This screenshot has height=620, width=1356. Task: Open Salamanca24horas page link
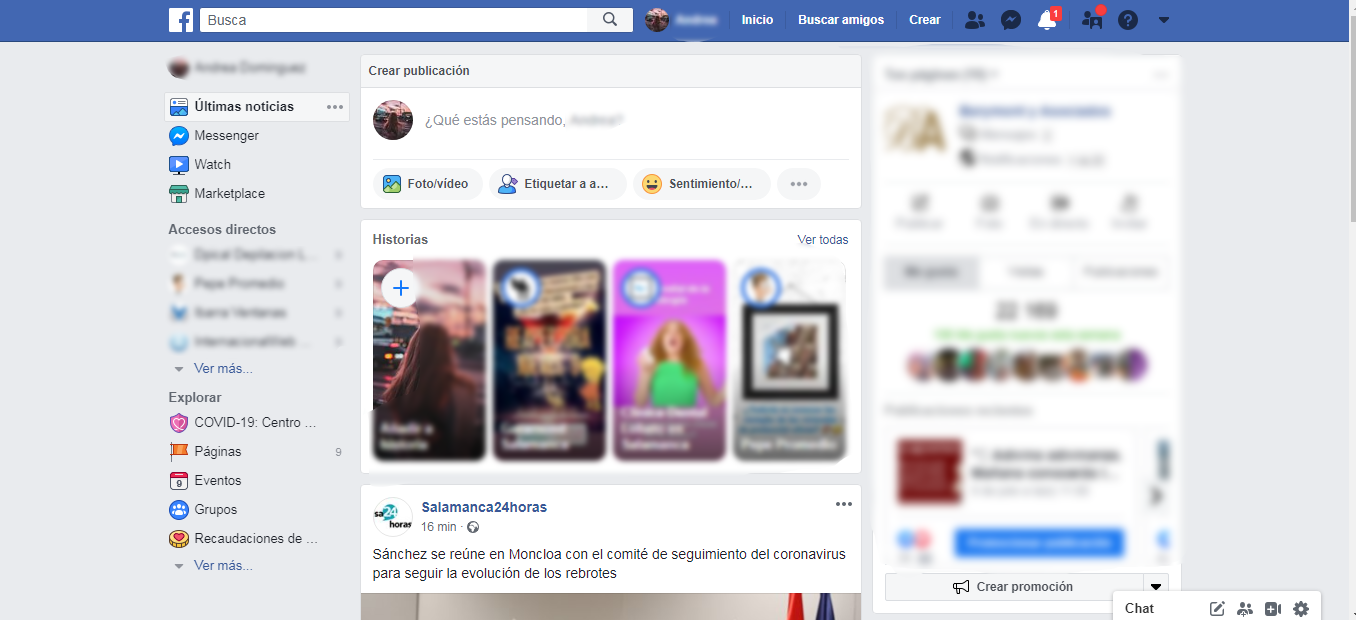(484, 507)
